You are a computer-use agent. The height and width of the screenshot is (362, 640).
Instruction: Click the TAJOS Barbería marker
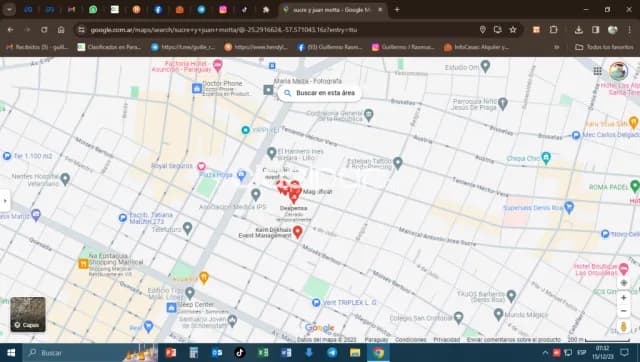point(511,295)
